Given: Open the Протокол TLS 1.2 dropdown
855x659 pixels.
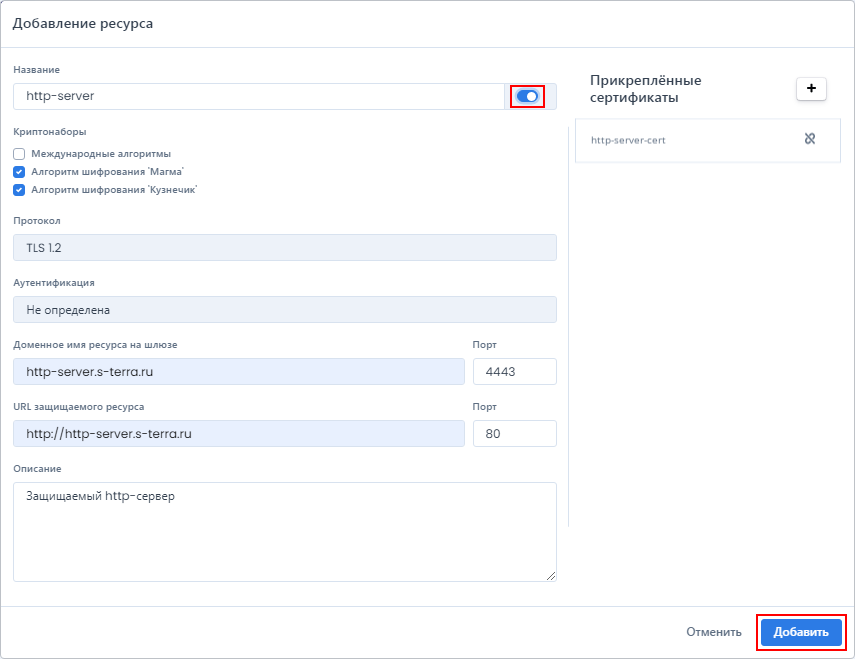Looking at the screenshot, I should coord(285,247).
